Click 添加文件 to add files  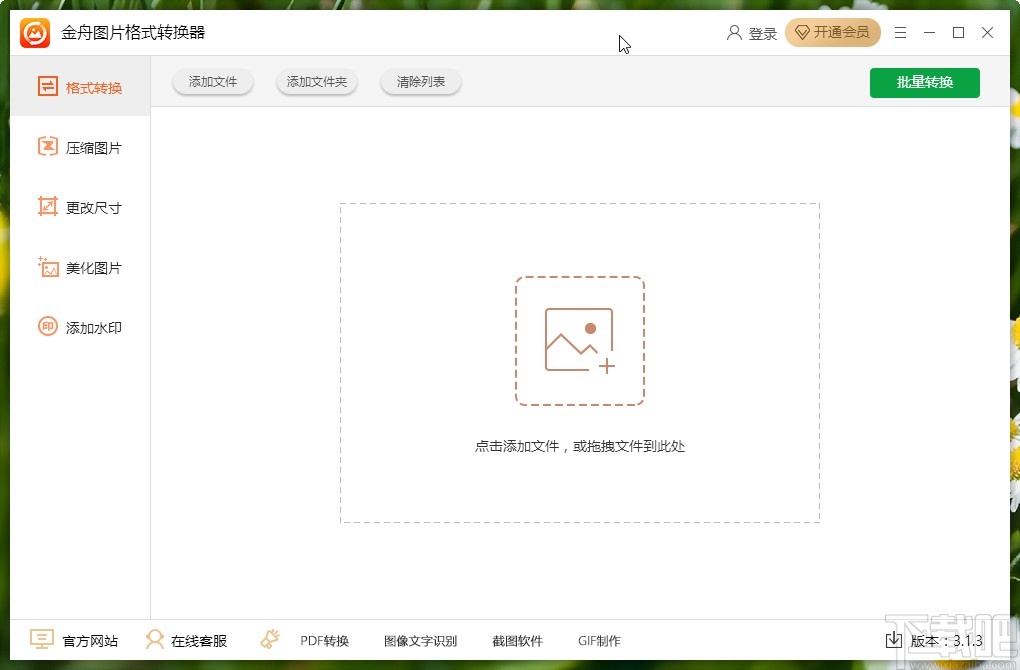click(x=212, y=81)
